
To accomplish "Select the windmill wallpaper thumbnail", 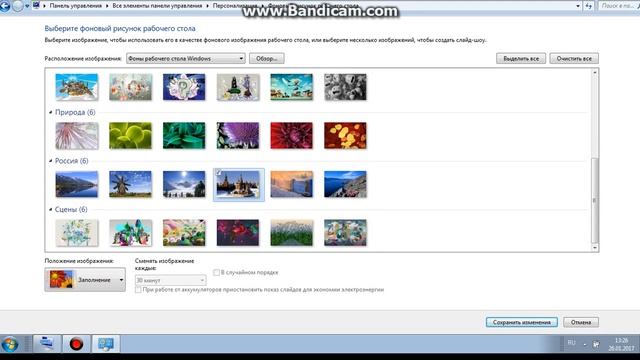I will (130, 184).
